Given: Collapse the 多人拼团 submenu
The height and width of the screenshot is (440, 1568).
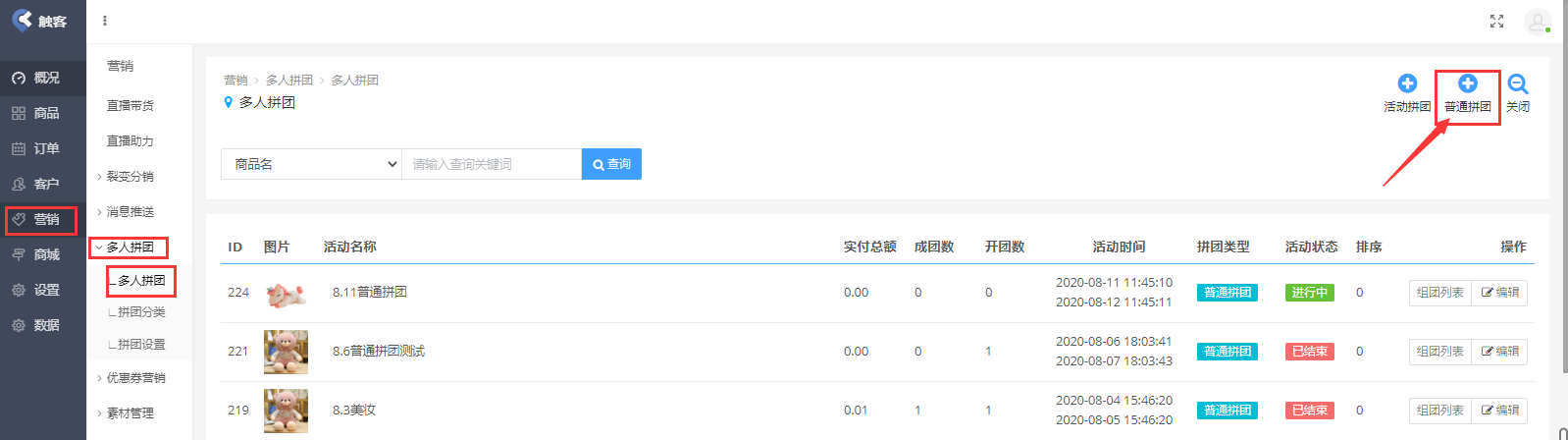Looking at the screenshot, I should [x=130, y=247].
